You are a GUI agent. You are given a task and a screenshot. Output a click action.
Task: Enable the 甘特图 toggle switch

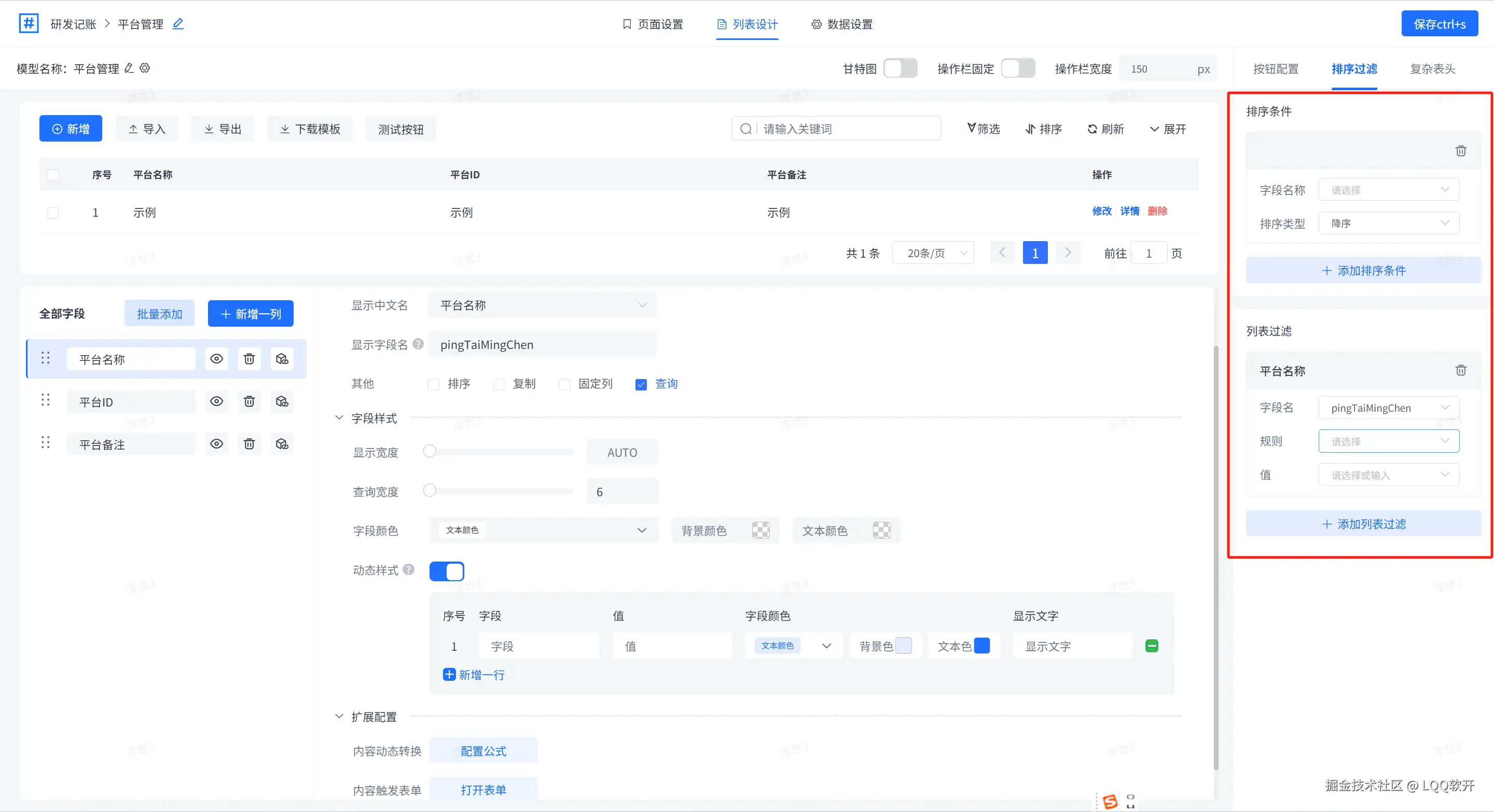[900, 68]
